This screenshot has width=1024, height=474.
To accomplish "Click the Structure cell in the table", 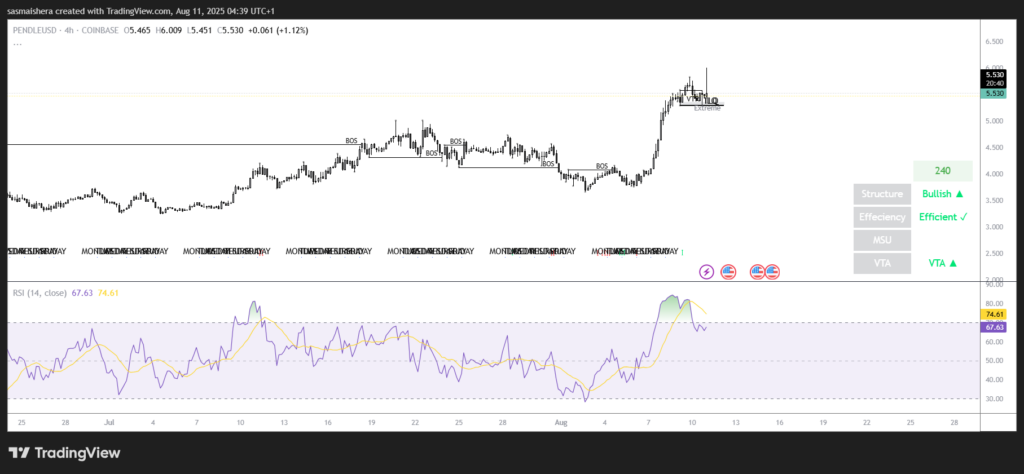I will (882, 194).
